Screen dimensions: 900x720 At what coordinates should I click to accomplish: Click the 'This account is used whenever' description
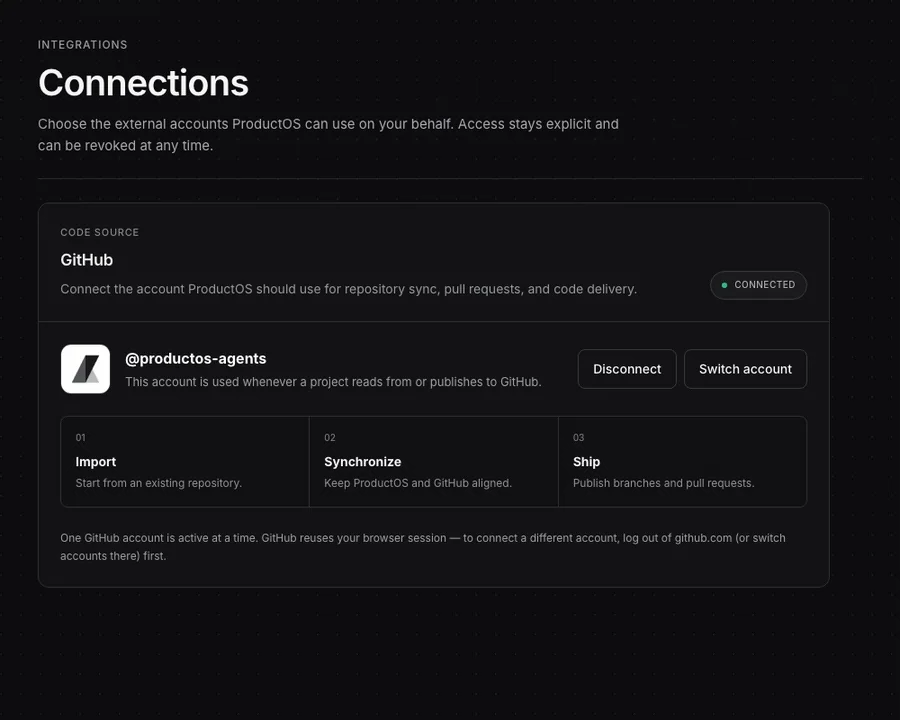[x=333, y=382]
